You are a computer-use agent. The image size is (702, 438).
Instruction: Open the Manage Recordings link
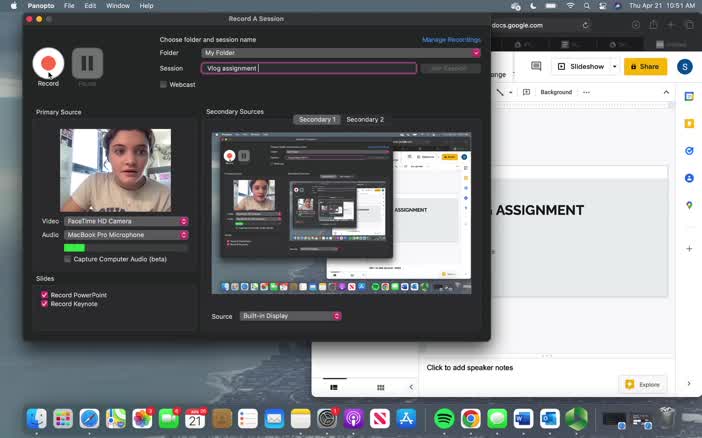pyautogui.click(x=451, y=40)
